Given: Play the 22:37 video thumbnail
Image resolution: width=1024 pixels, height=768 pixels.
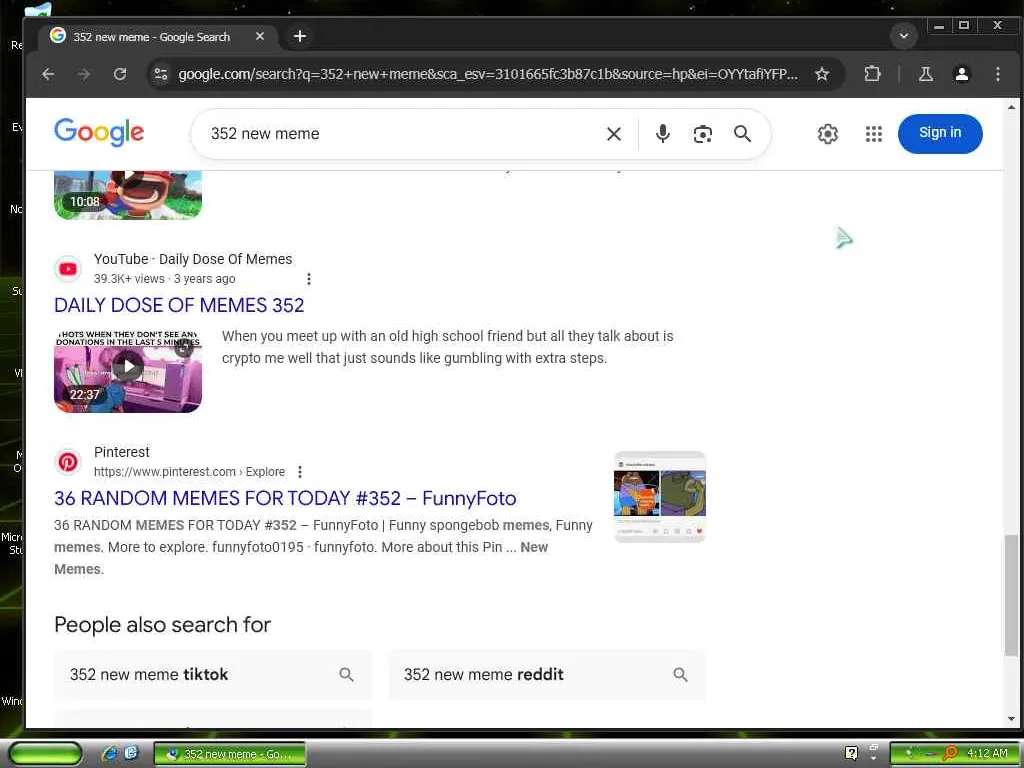Looking at the screenshot, I should click(x=128, y=371).
